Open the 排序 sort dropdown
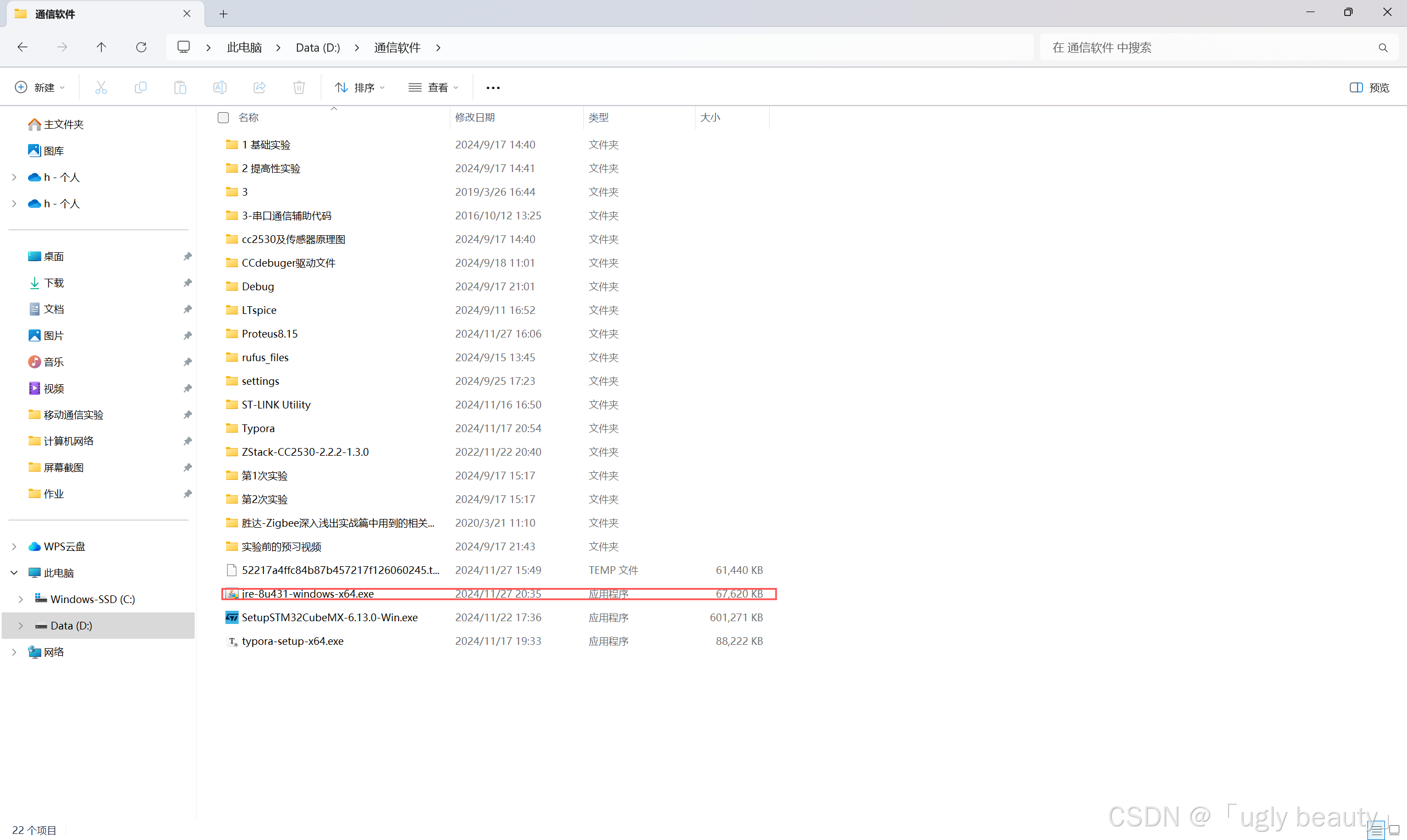The height and width of the screenshot is (840, 1407). (x=360, y=87)
